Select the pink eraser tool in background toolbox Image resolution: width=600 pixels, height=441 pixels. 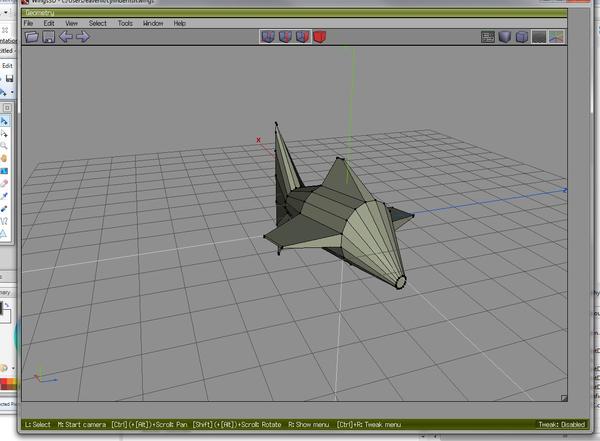(4, 183)
